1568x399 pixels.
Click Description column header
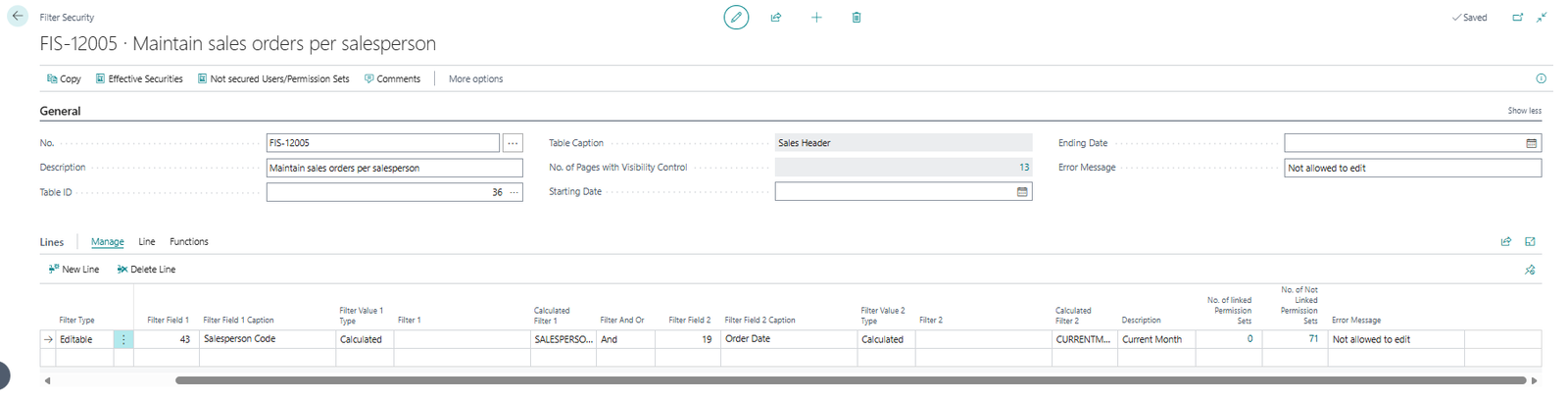[1141, 320]
